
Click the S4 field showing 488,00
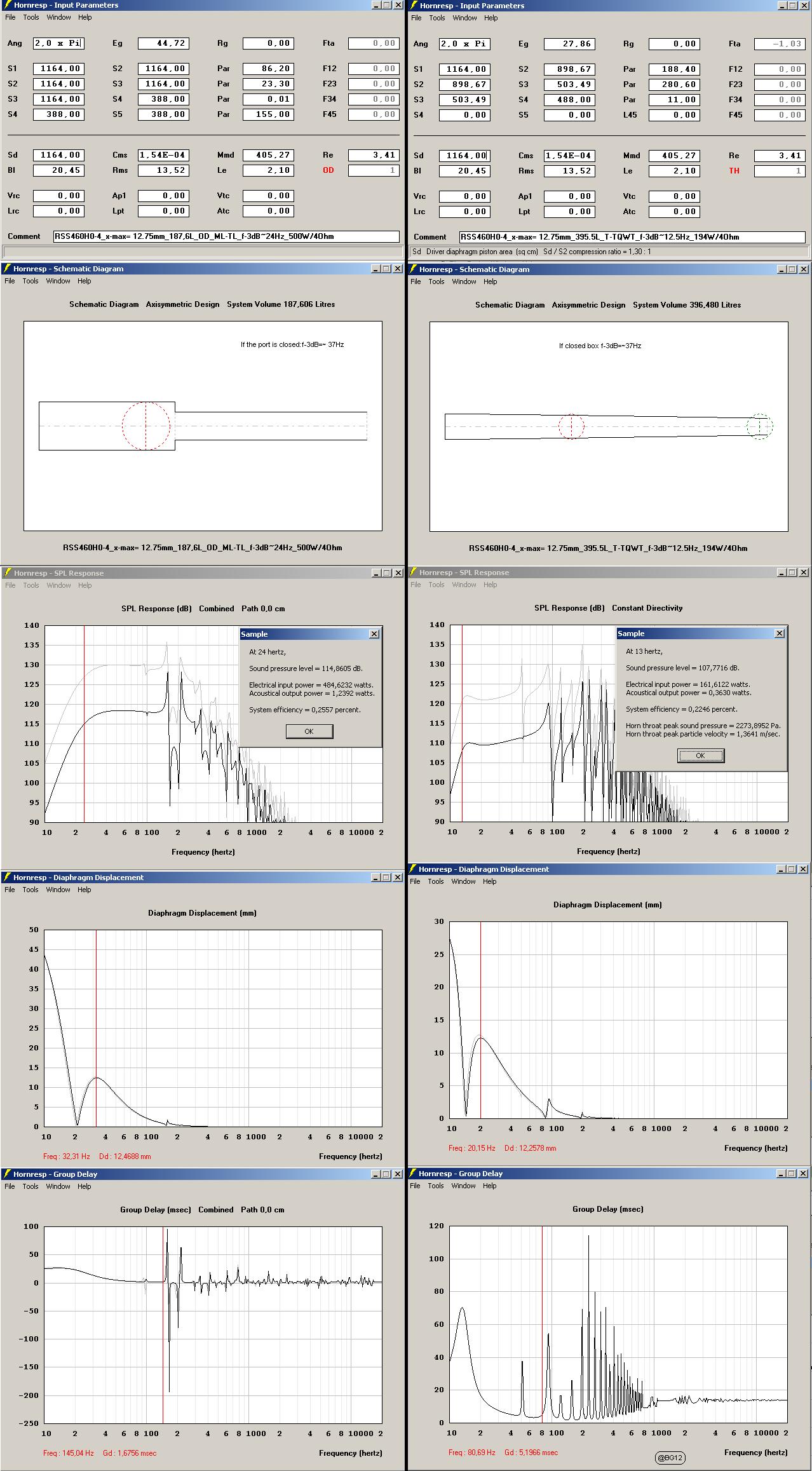click(x=569, y=100)
